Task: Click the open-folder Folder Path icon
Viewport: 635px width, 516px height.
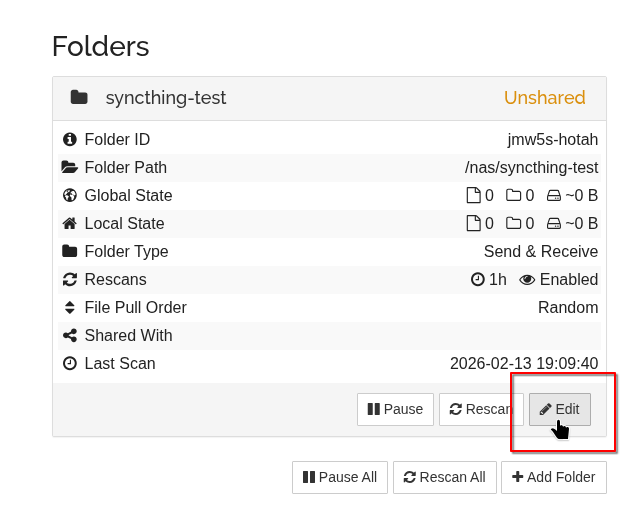Action: 70,168
